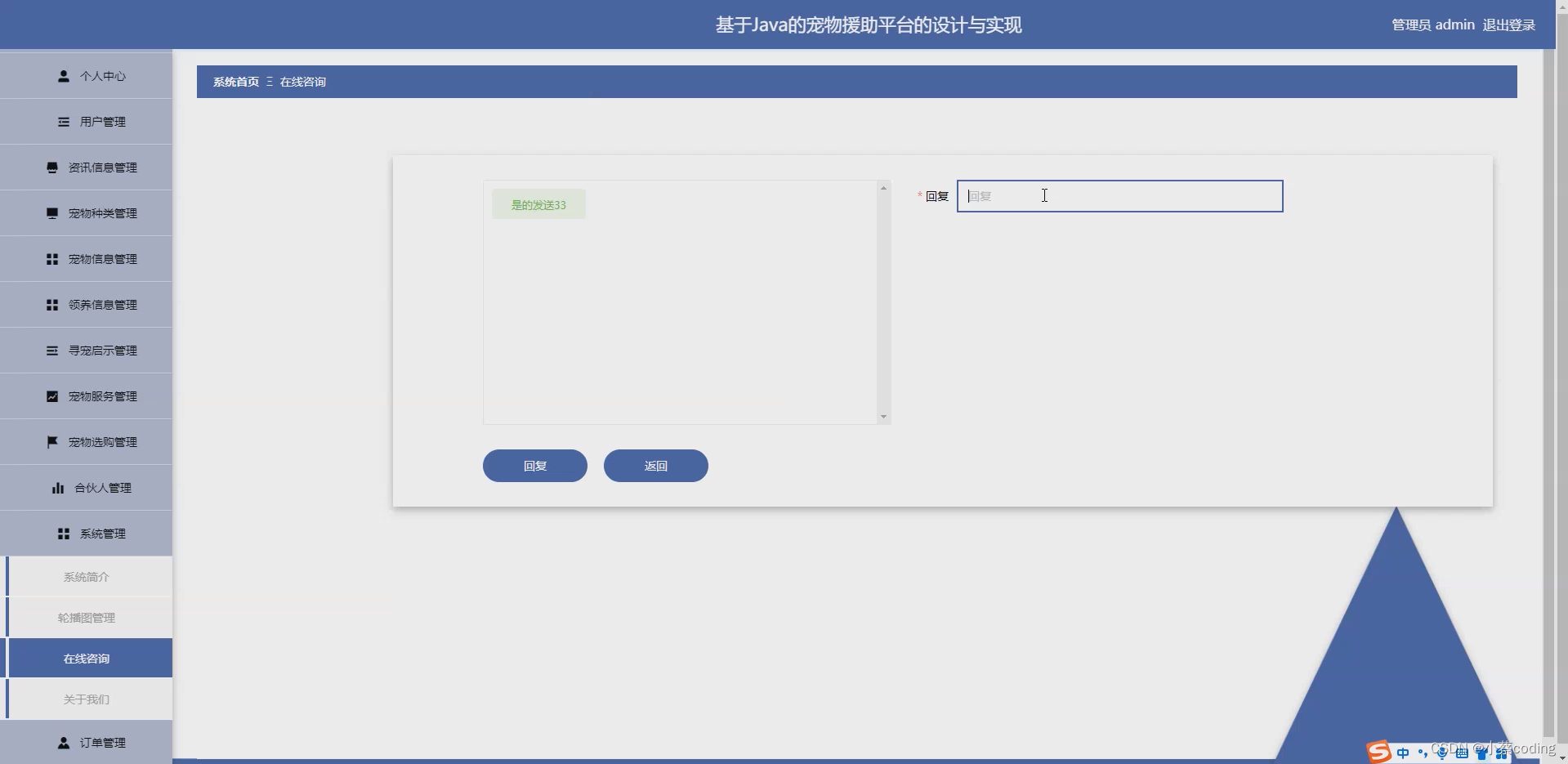The image size is (1568, 764).
Task: Click the 宠物服务管理 chart icon
Action: (x=52, y=396)
